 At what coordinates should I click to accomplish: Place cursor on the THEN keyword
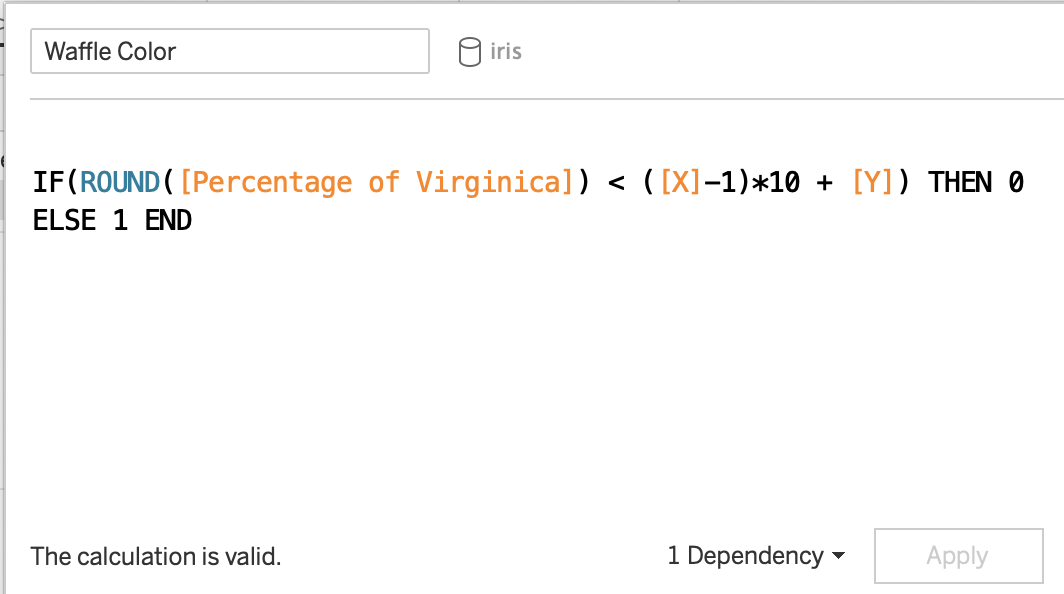click(x=961, y=182)
